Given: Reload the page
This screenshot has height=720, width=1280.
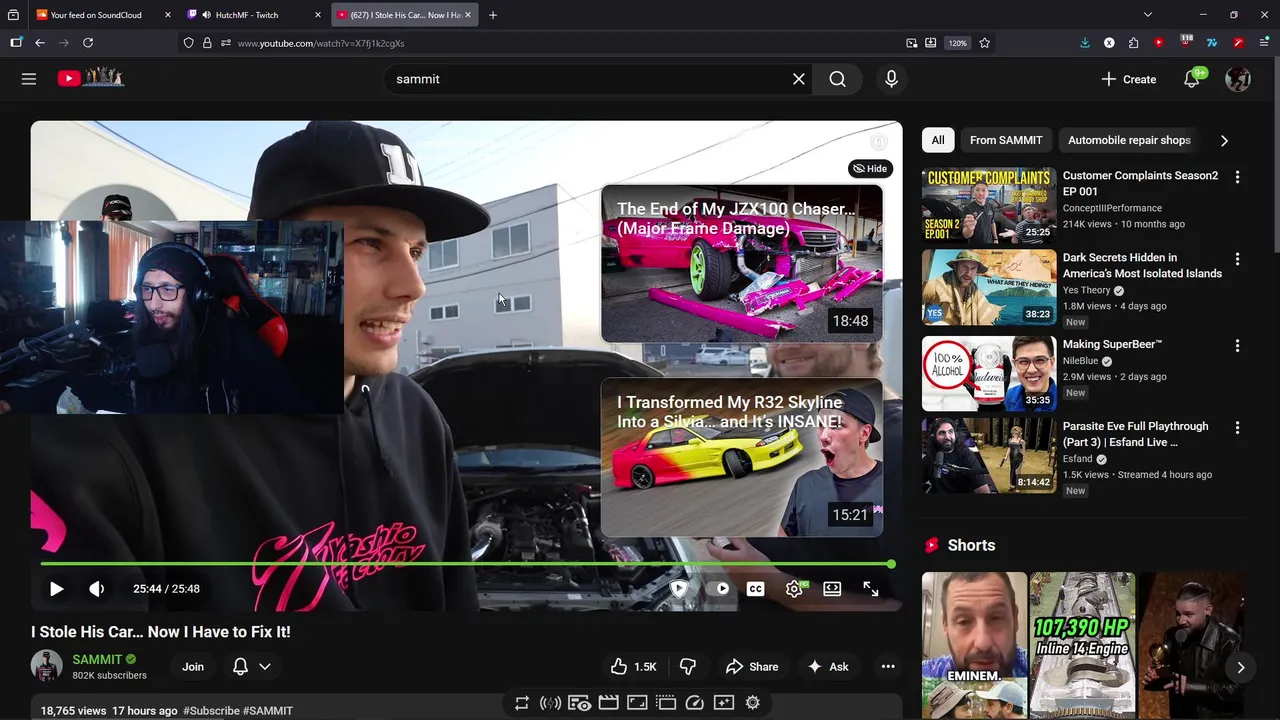Looking at the screenshot, I should click(88, 43).
